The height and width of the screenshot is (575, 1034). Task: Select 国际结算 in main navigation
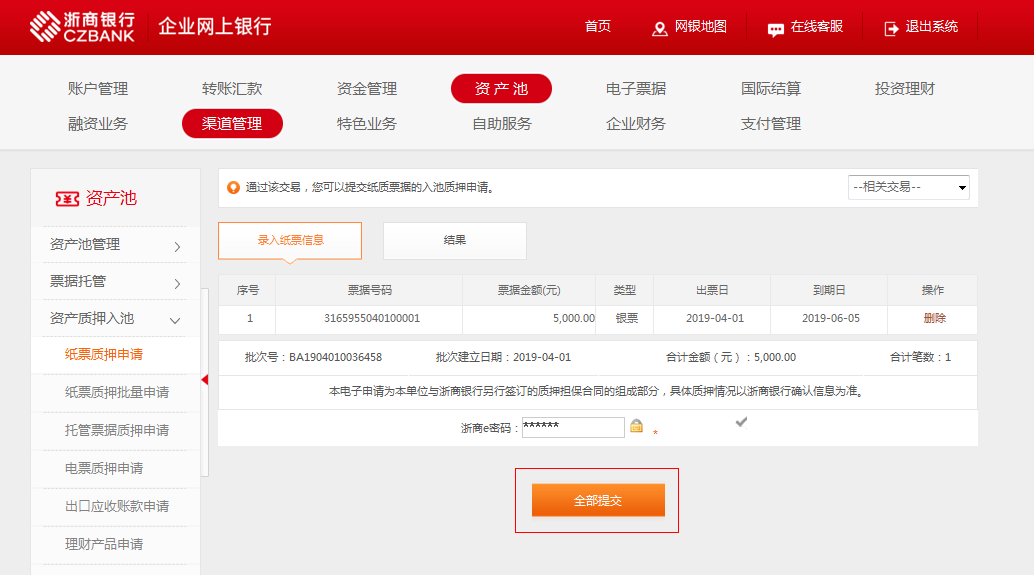pos(770,88)
